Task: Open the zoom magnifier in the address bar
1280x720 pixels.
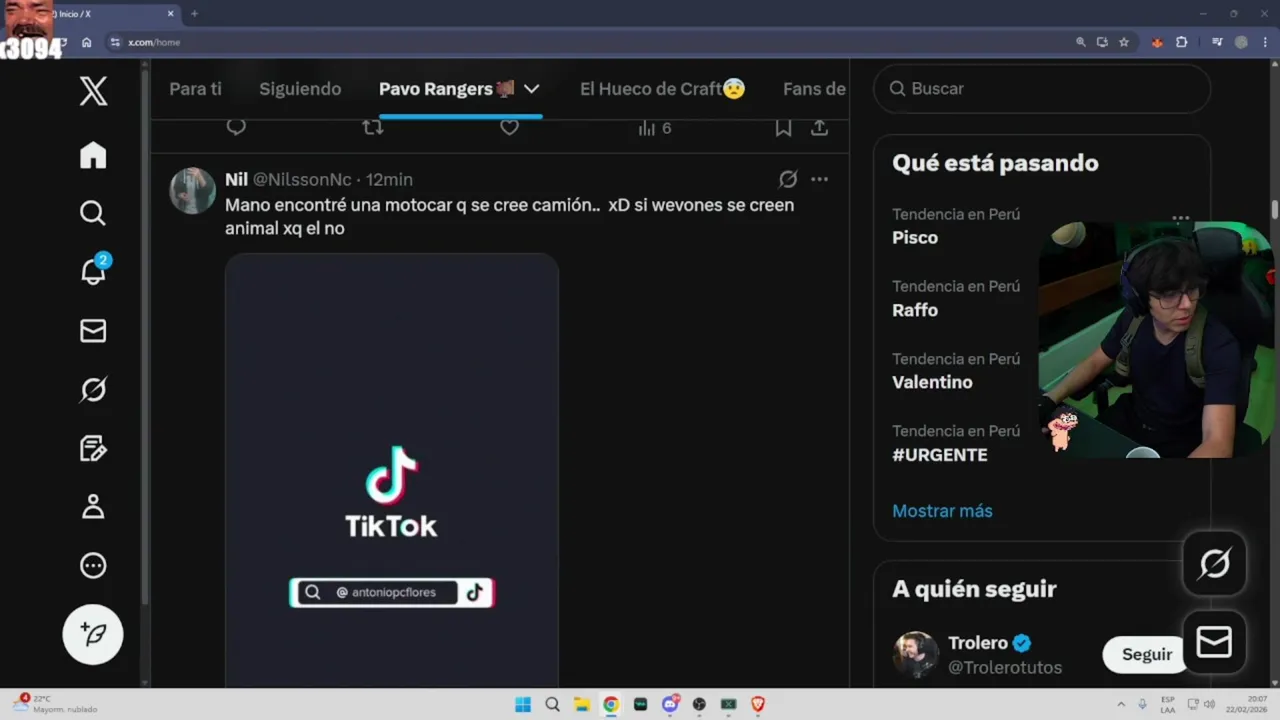Action: pos(1080,42)
